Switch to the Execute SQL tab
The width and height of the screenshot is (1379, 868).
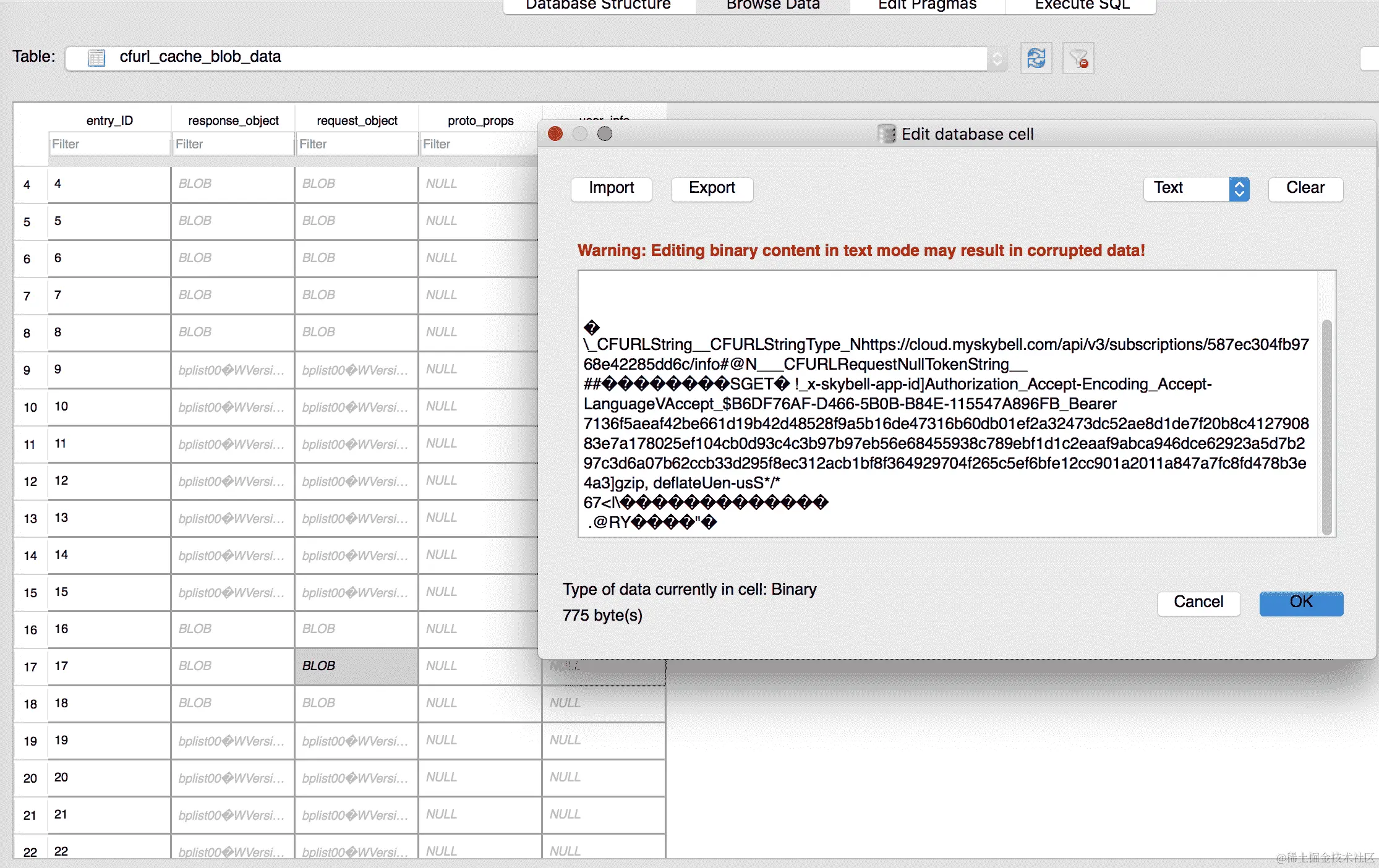click(x=1082, y=5)
